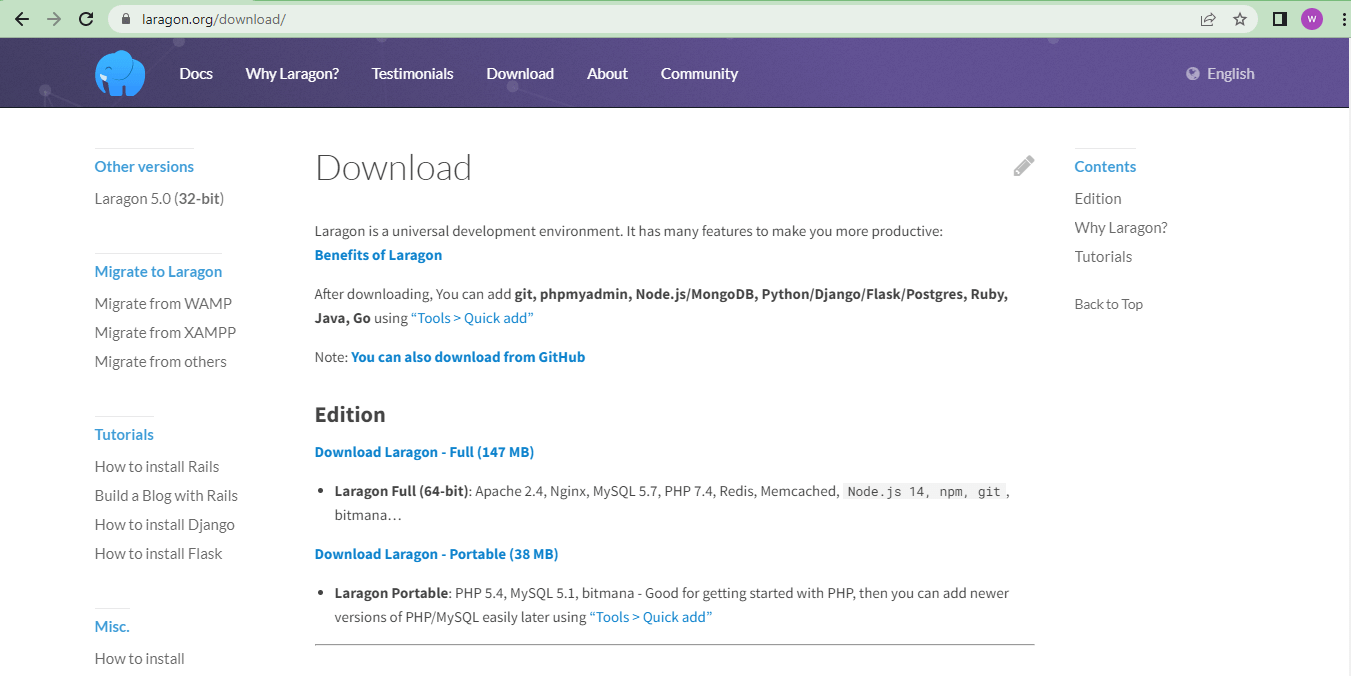
Task: Click the Edition section heading
Action: tap(350, 415)
